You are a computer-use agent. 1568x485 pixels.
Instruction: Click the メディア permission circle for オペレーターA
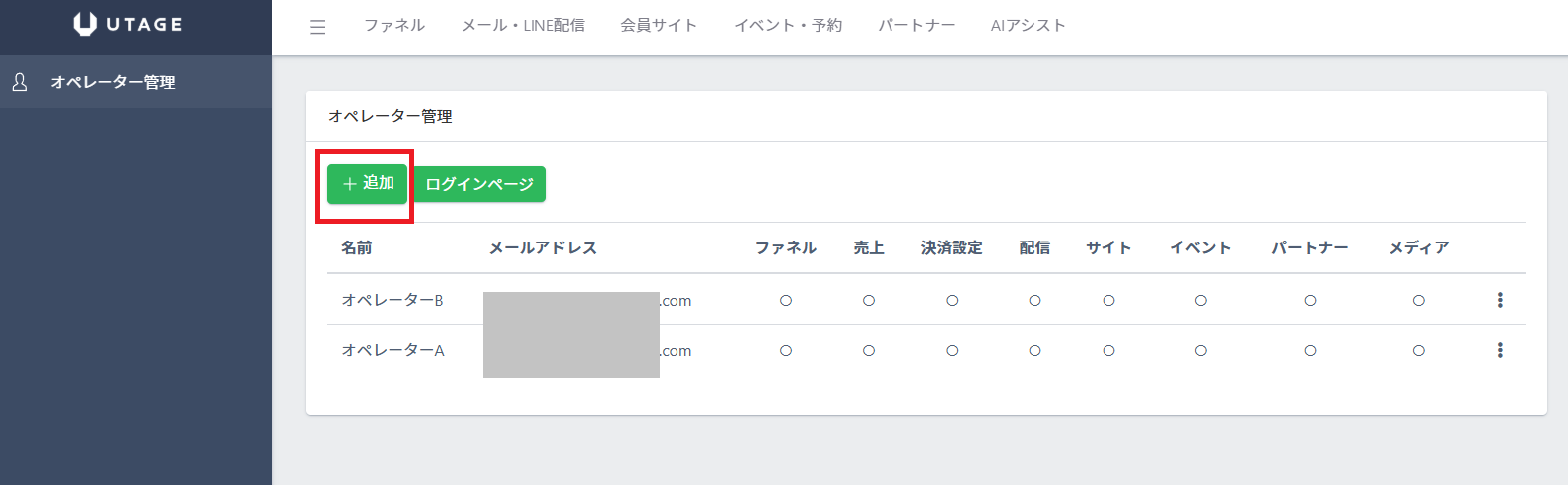click(x=1418, y=351)
